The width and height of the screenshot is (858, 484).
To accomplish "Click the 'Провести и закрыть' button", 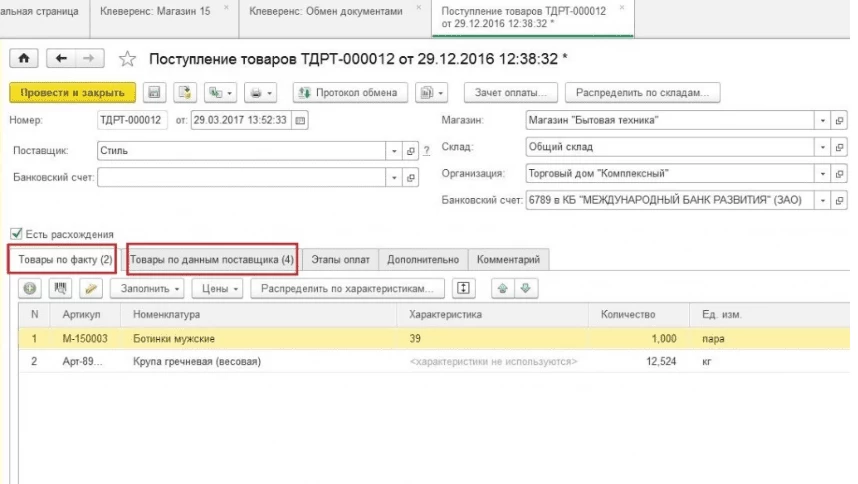I will click(x=72, y=93).
